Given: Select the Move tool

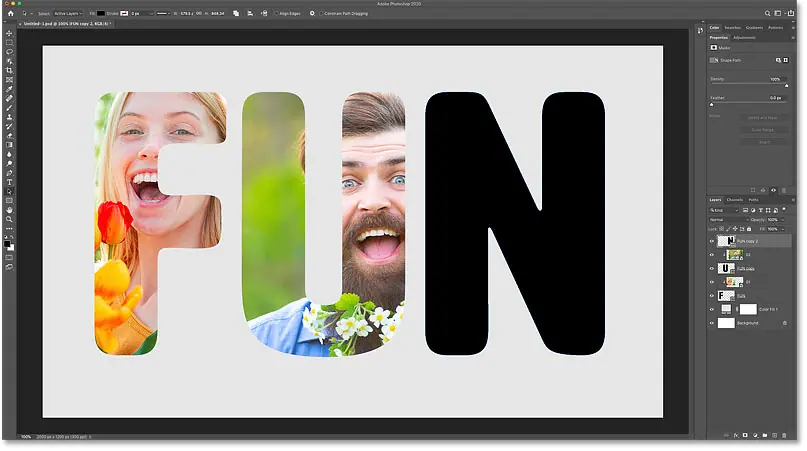Looking at the screenshot, I should (x=9, y=33).
